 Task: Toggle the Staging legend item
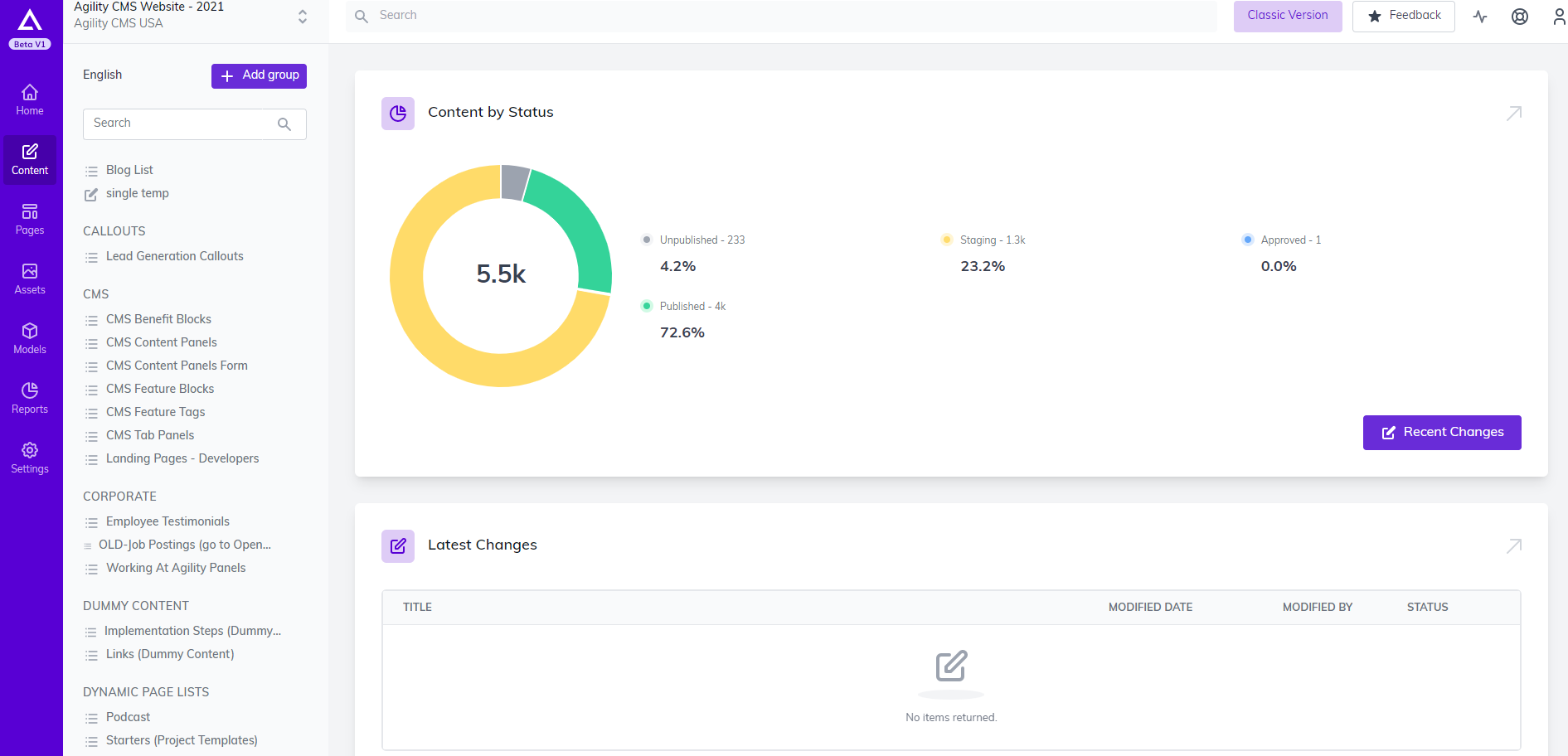click(x=992, y=240)
